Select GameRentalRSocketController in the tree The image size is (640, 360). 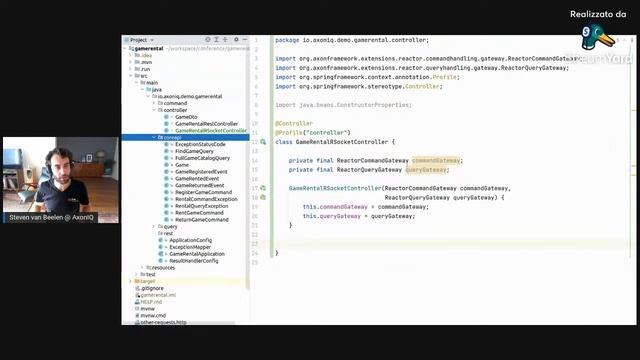[211, 131]
